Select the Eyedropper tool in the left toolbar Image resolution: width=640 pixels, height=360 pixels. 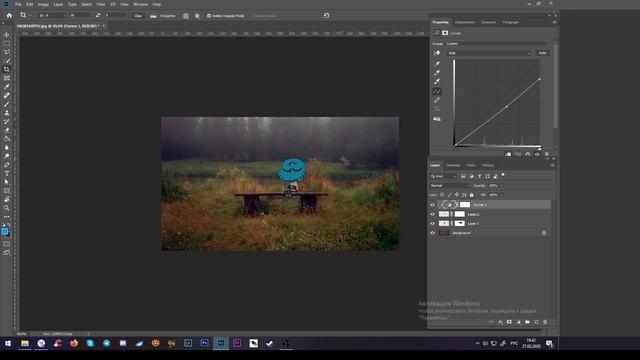tap(7, 87)
